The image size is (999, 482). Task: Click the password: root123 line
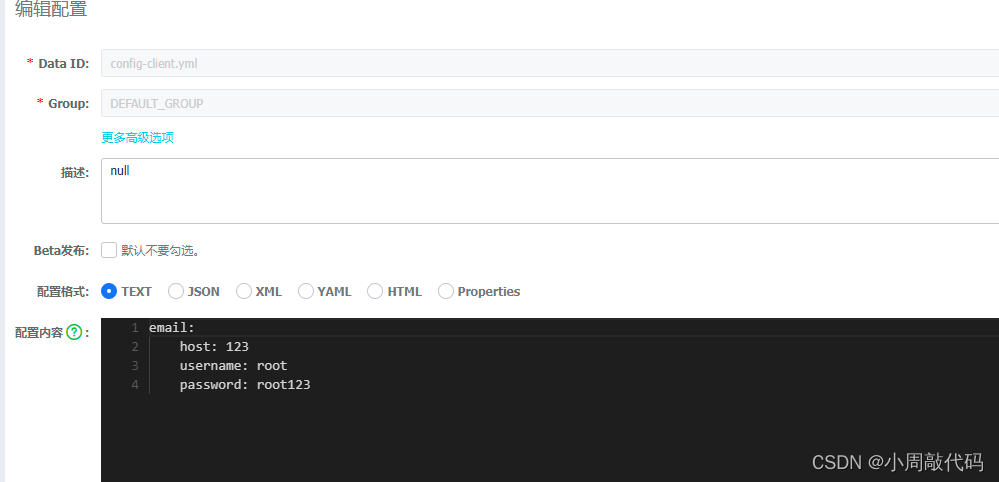245,385
